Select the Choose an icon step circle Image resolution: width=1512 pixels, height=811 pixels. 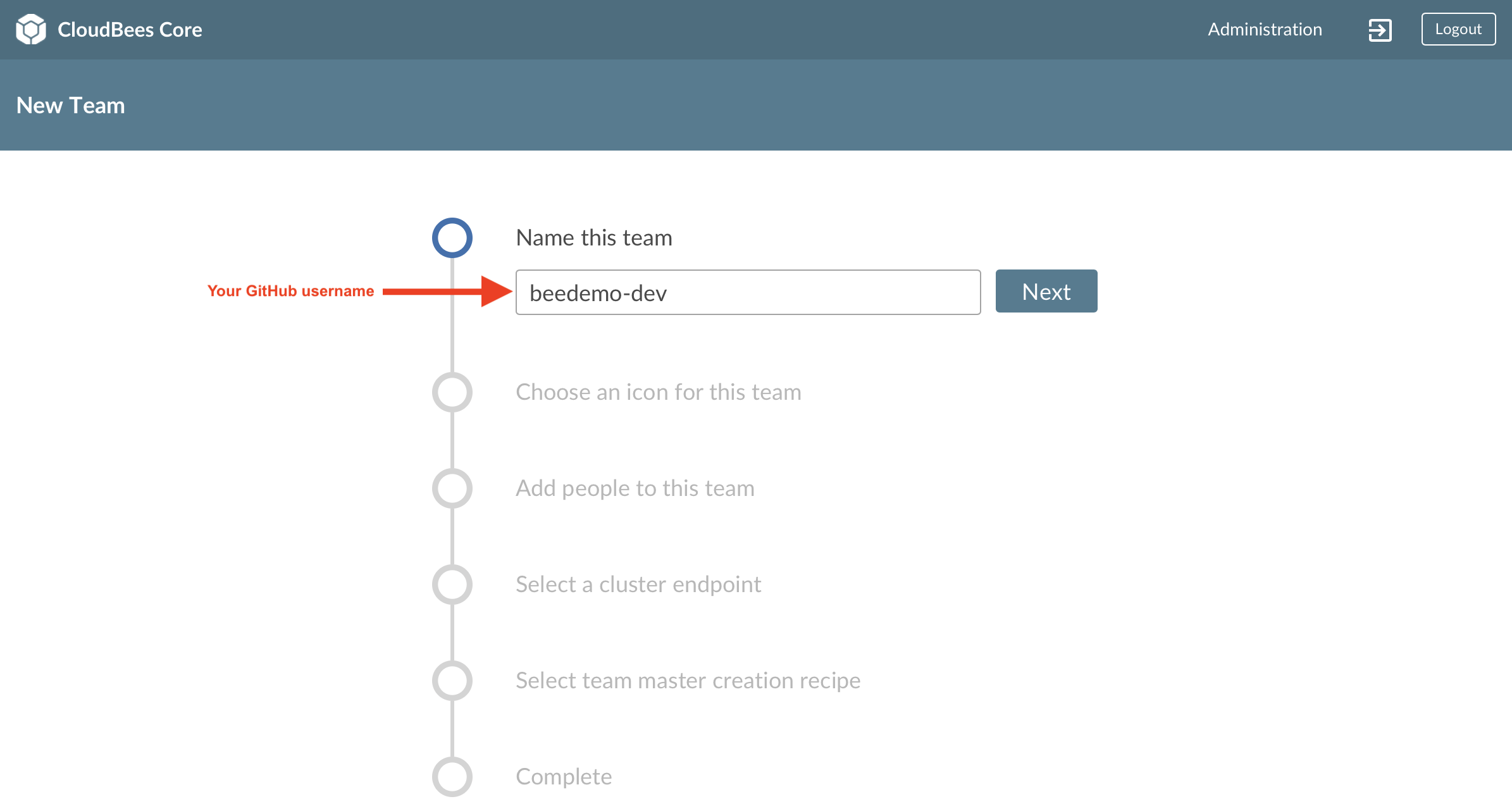click(452, 392)
